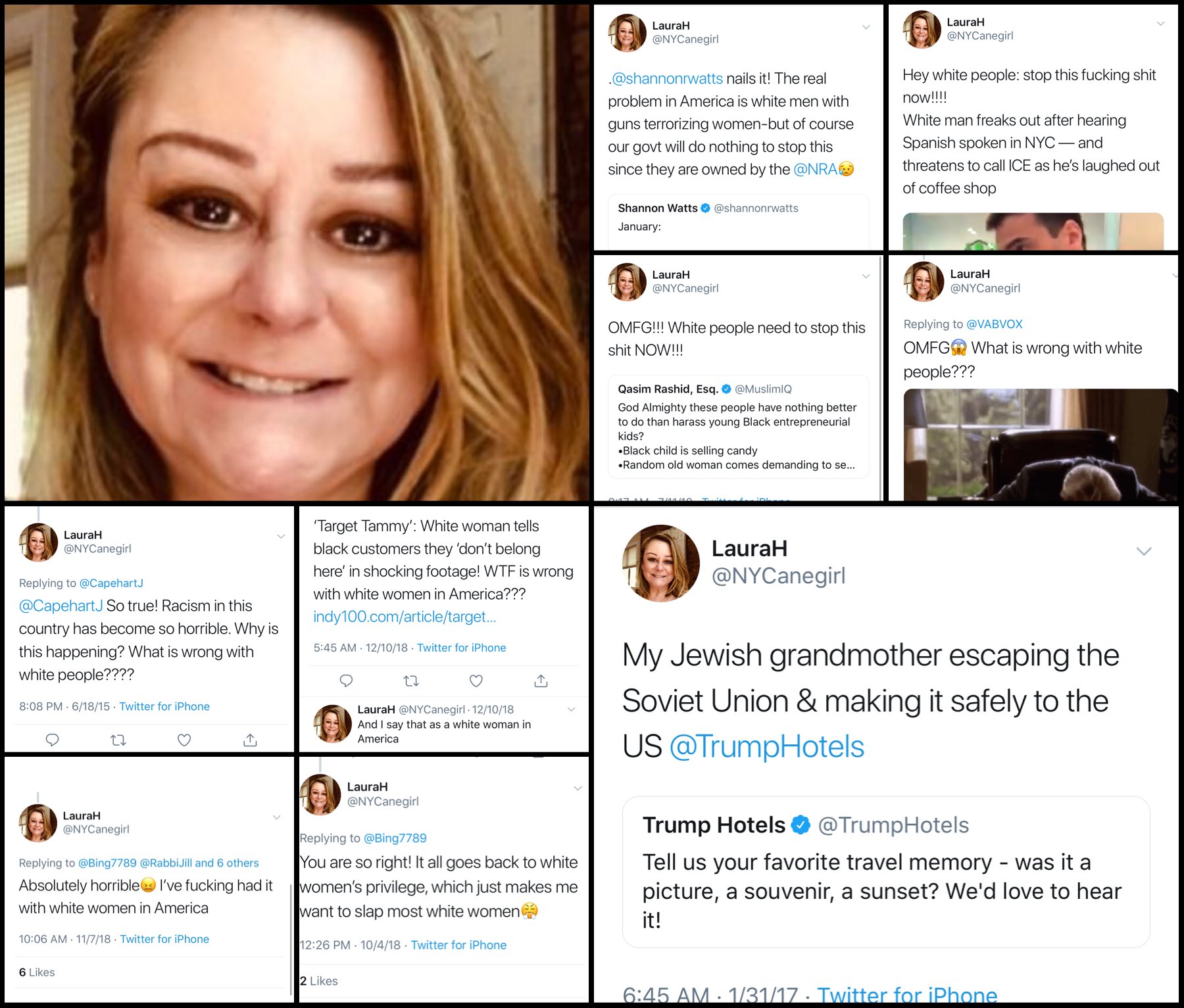Viewport: 1184px width, 1008px height.
Task: Open the quoted Trump Hotels tweet card
Action: [x=886, y=872]
